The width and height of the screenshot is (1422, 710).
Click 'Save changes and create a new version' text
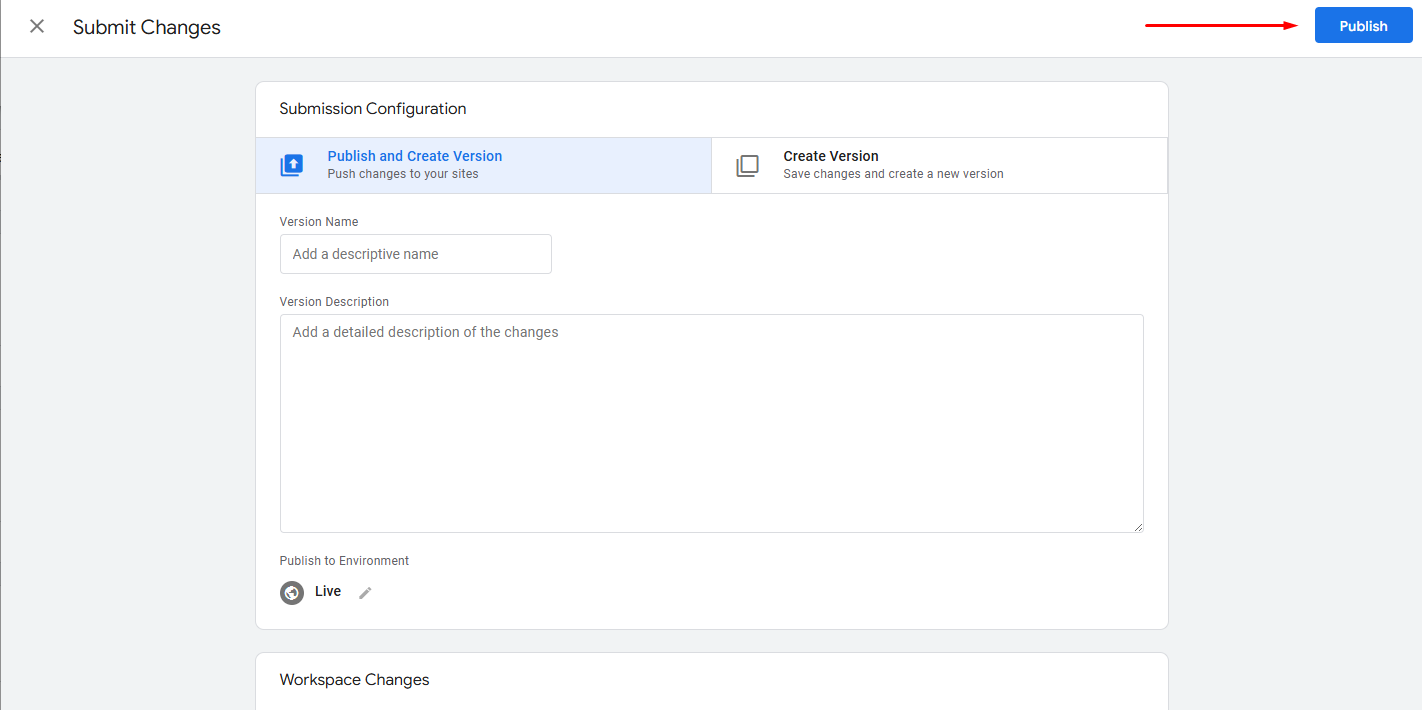[x=893, y=174]
